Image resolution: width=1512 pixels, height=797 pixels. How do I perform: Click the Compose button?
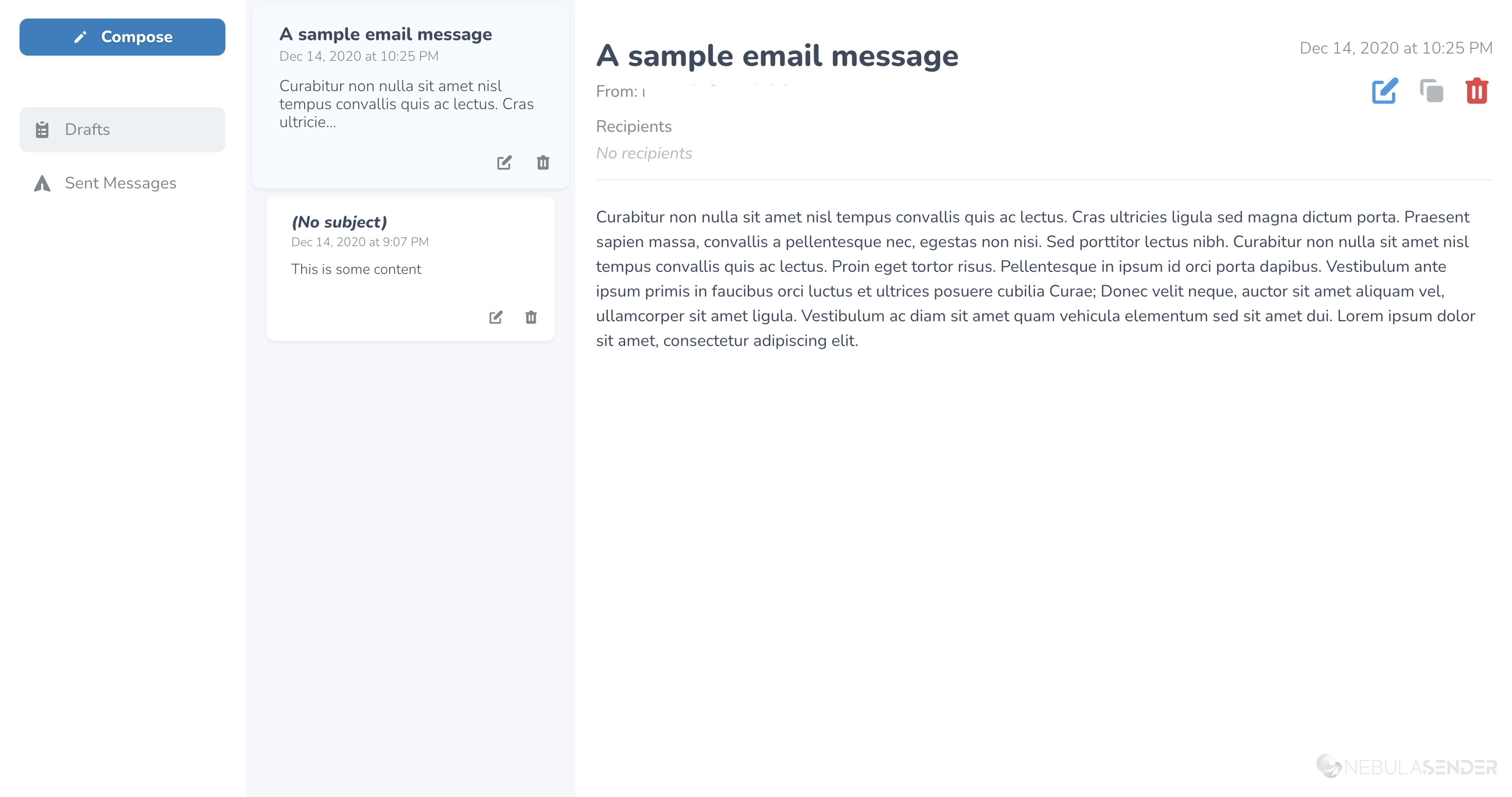tap(122, 37)
